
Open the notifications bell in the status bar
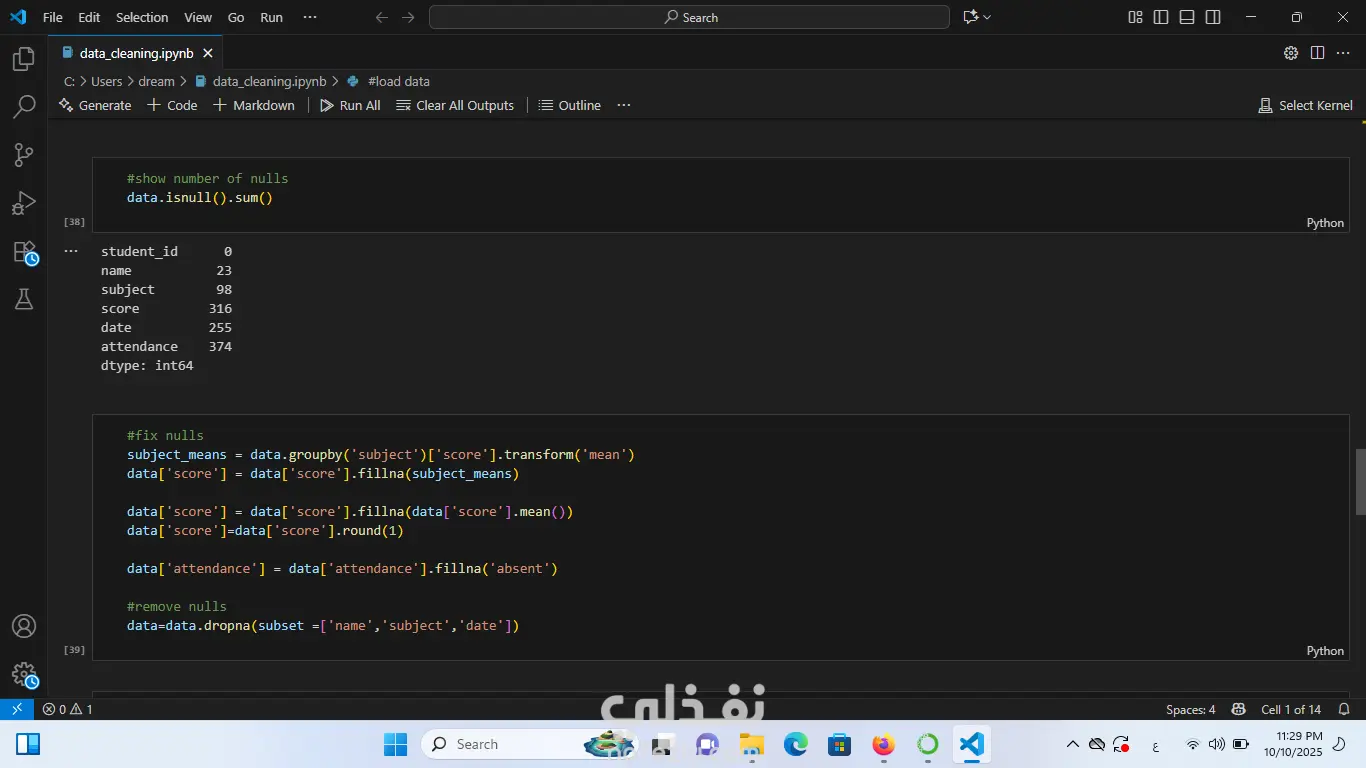coord(1342,709)
